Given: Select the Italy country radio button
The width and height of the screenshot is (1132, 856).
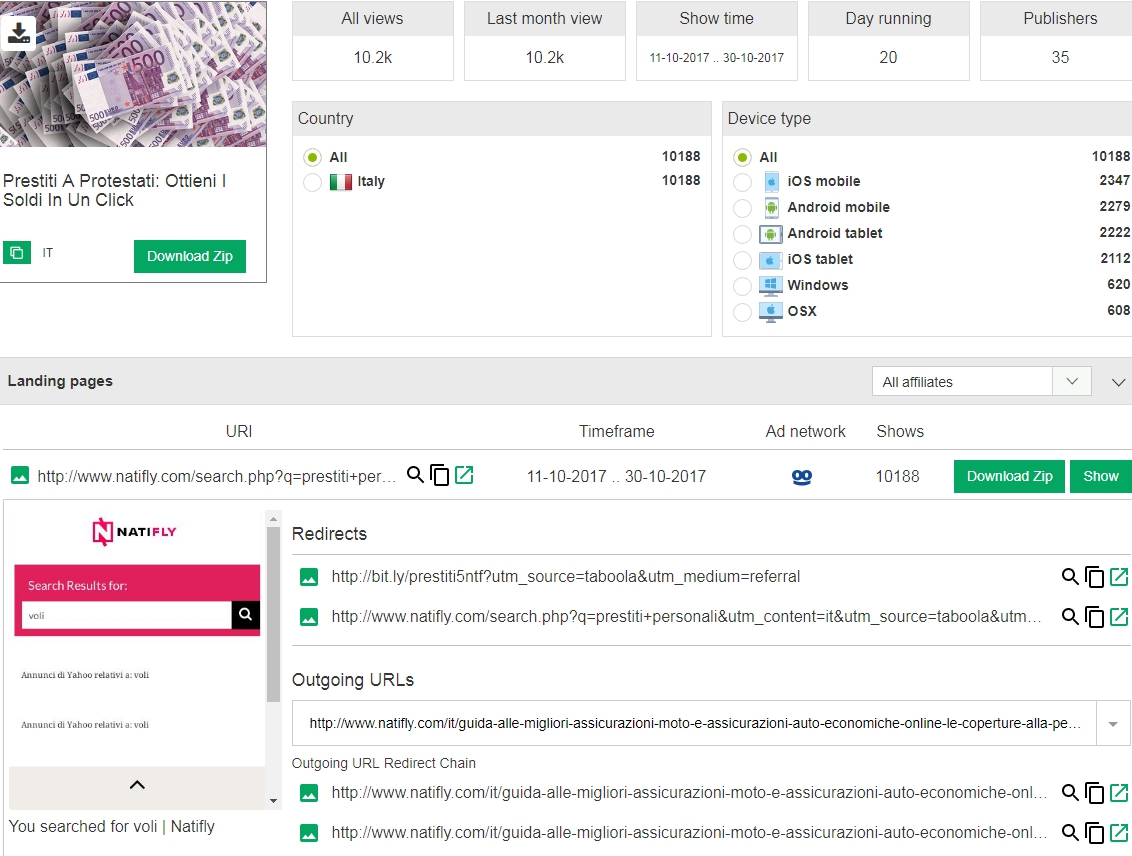Looking at the screenshot, I should point(312,182).
